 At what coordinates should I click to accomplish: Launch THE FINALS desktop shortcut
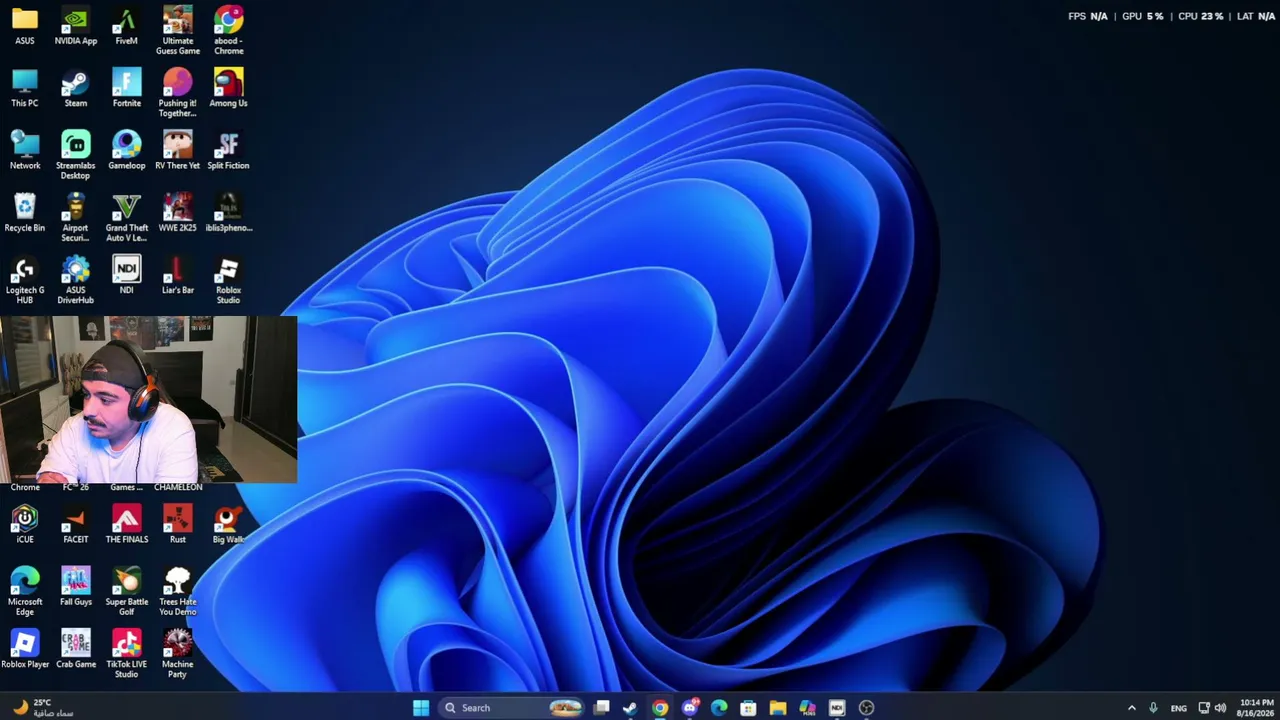(127, 525)
